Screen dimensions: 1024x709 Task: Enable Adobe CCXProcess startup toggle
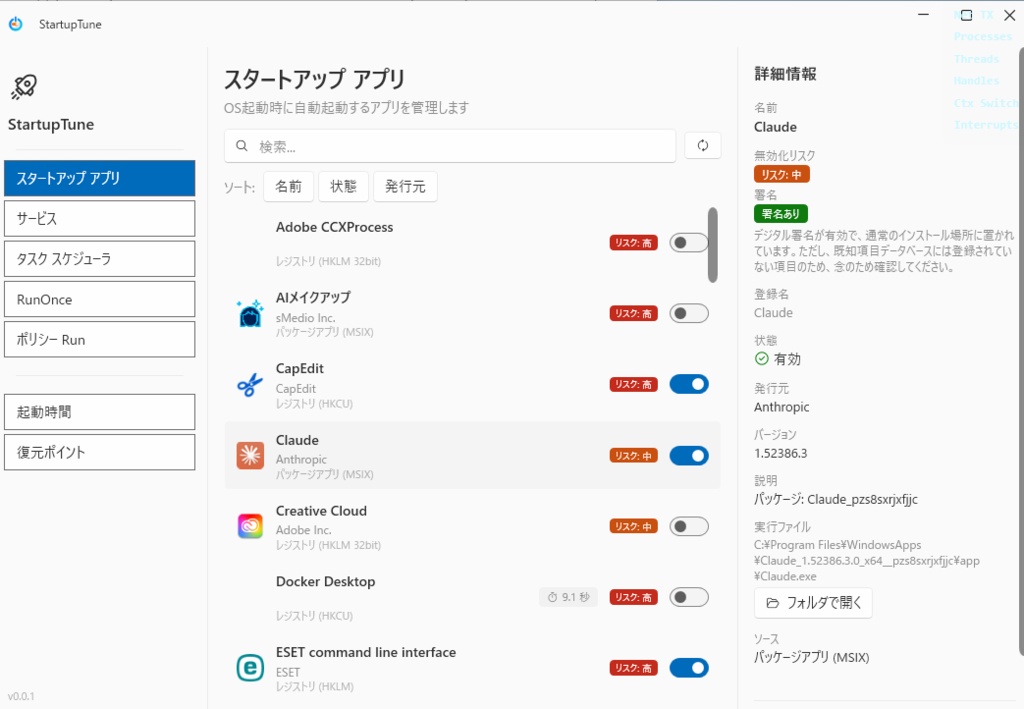(689, 243)
